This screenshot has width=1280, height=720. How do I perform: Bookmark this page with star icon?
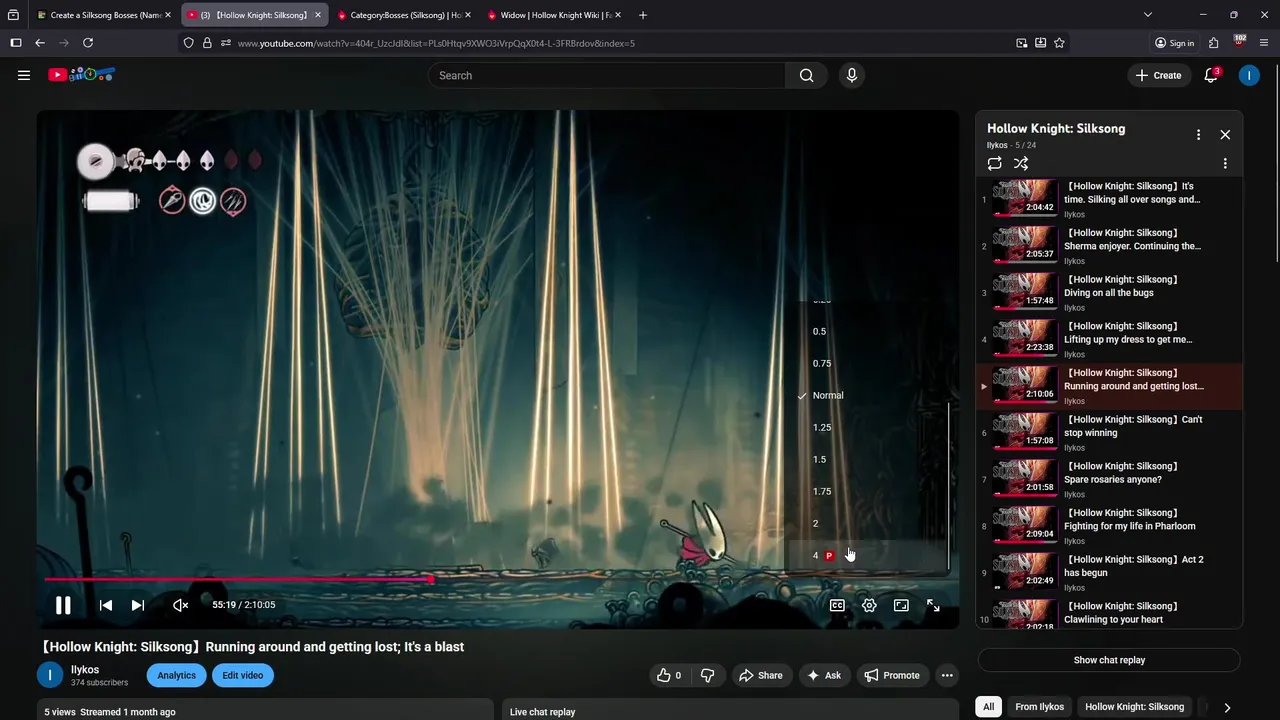point(1059,43)
